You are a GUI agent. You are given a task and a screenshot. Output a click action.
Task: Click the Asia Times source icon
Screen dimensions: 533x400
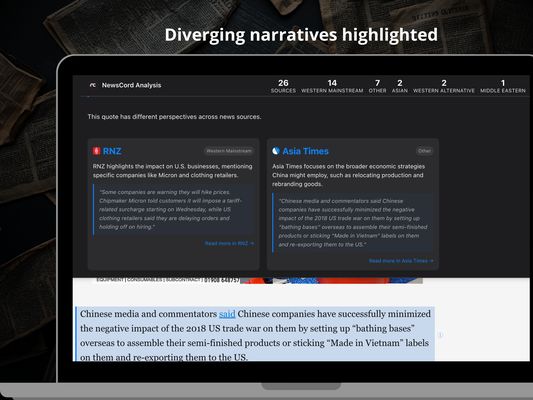click(276, 151)
